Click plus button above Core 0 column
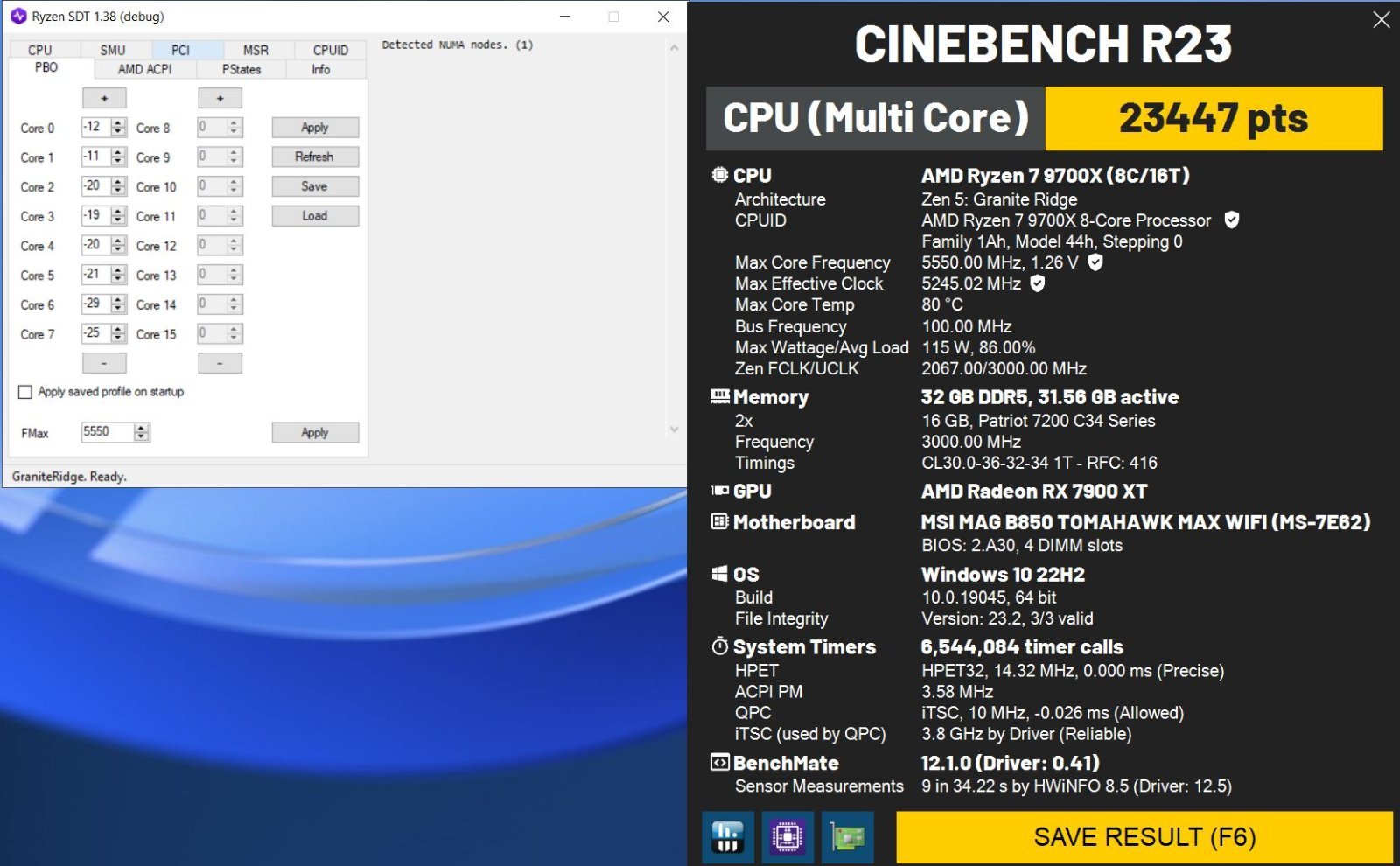The width and height of the screenshot is (1400, 866). point(104,98)
